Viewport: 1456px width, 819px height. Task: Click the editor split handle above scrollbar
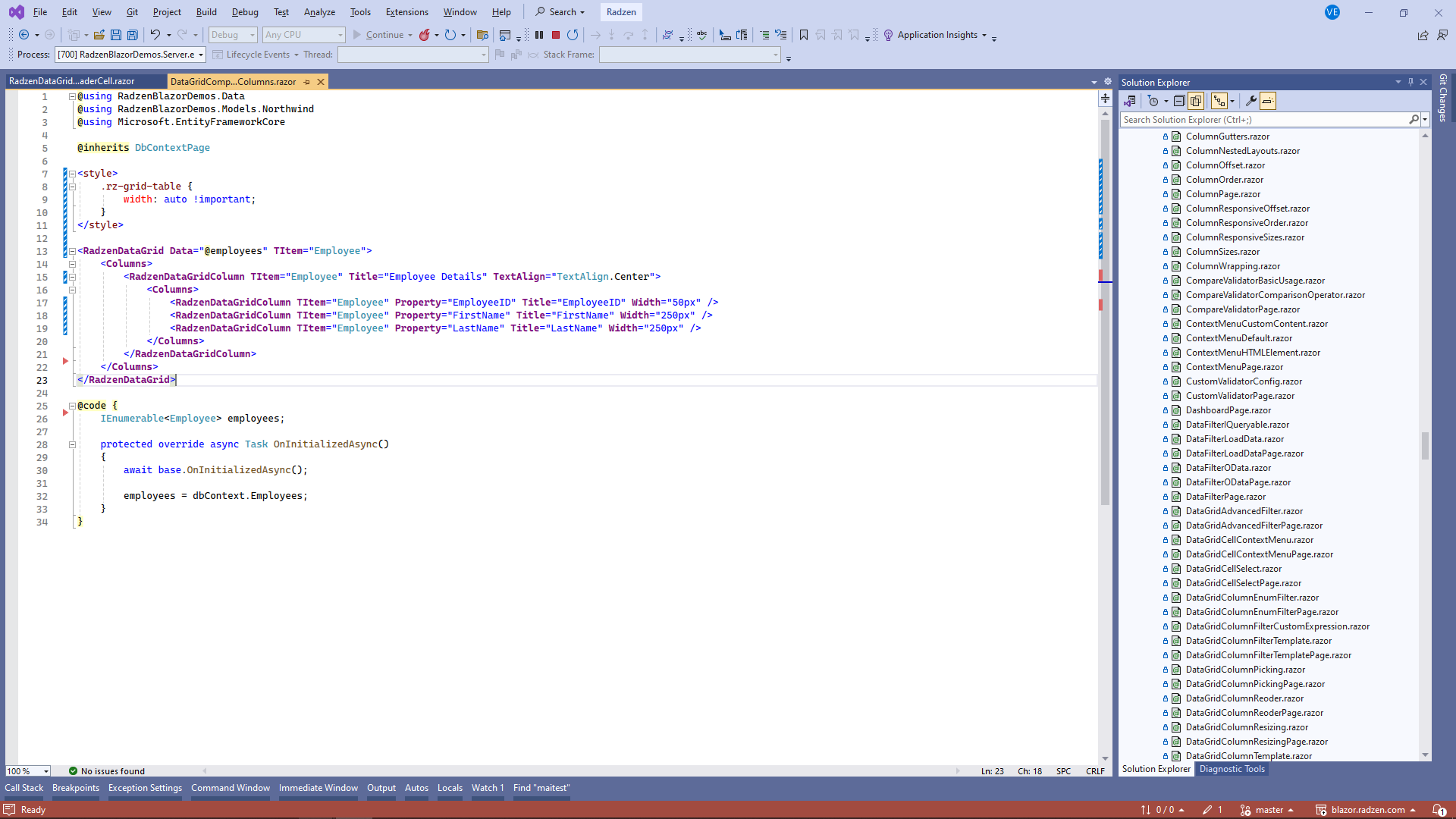pyautogui.click(x=1105, y=99)
